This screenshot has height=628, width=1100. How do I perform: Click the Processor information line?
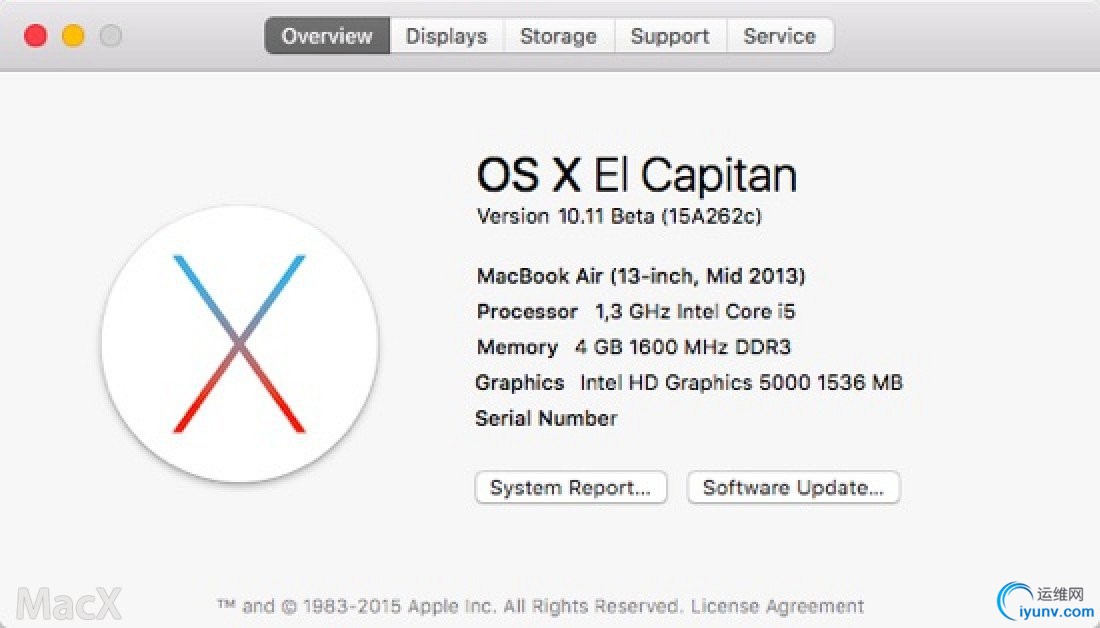click(636, 312)
